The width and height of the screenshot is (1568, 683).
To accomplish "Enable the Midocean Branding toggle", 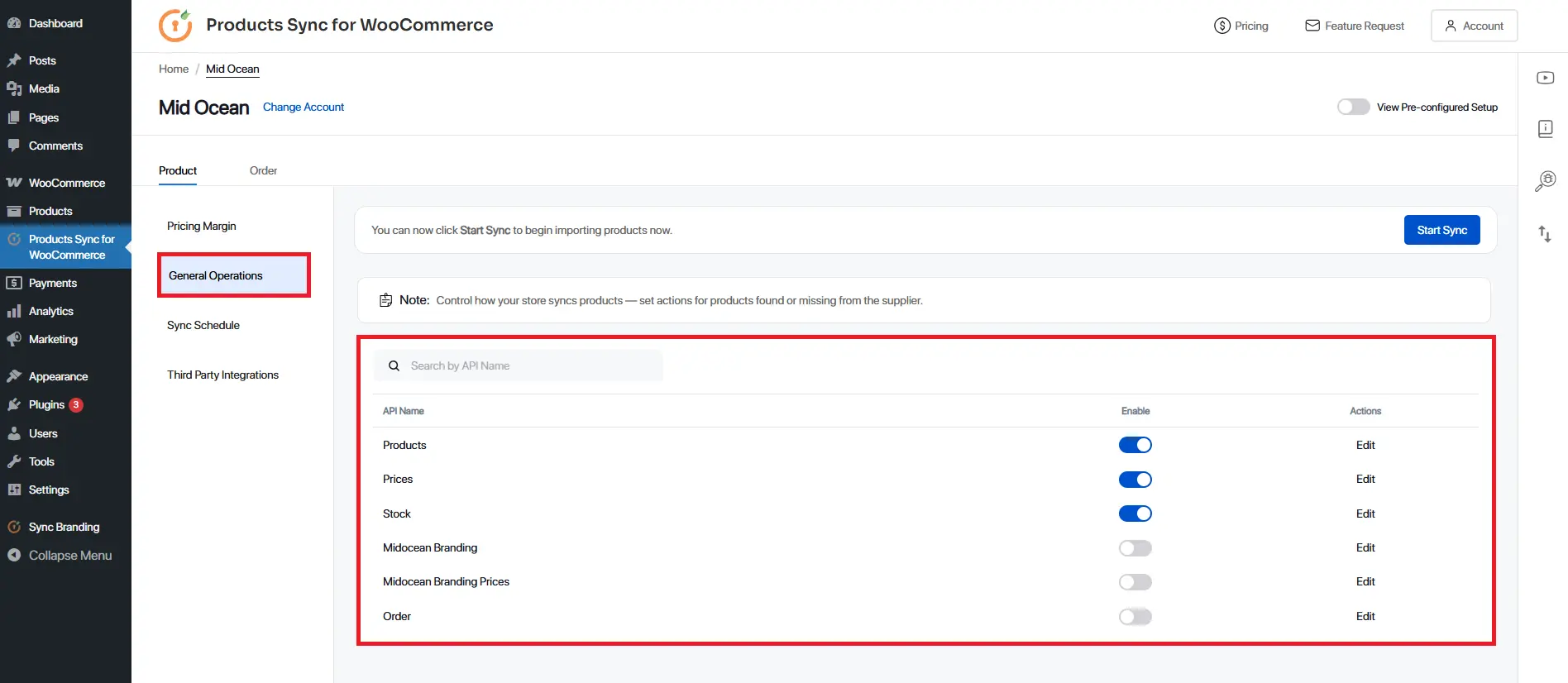I will tap(1135, 548).
